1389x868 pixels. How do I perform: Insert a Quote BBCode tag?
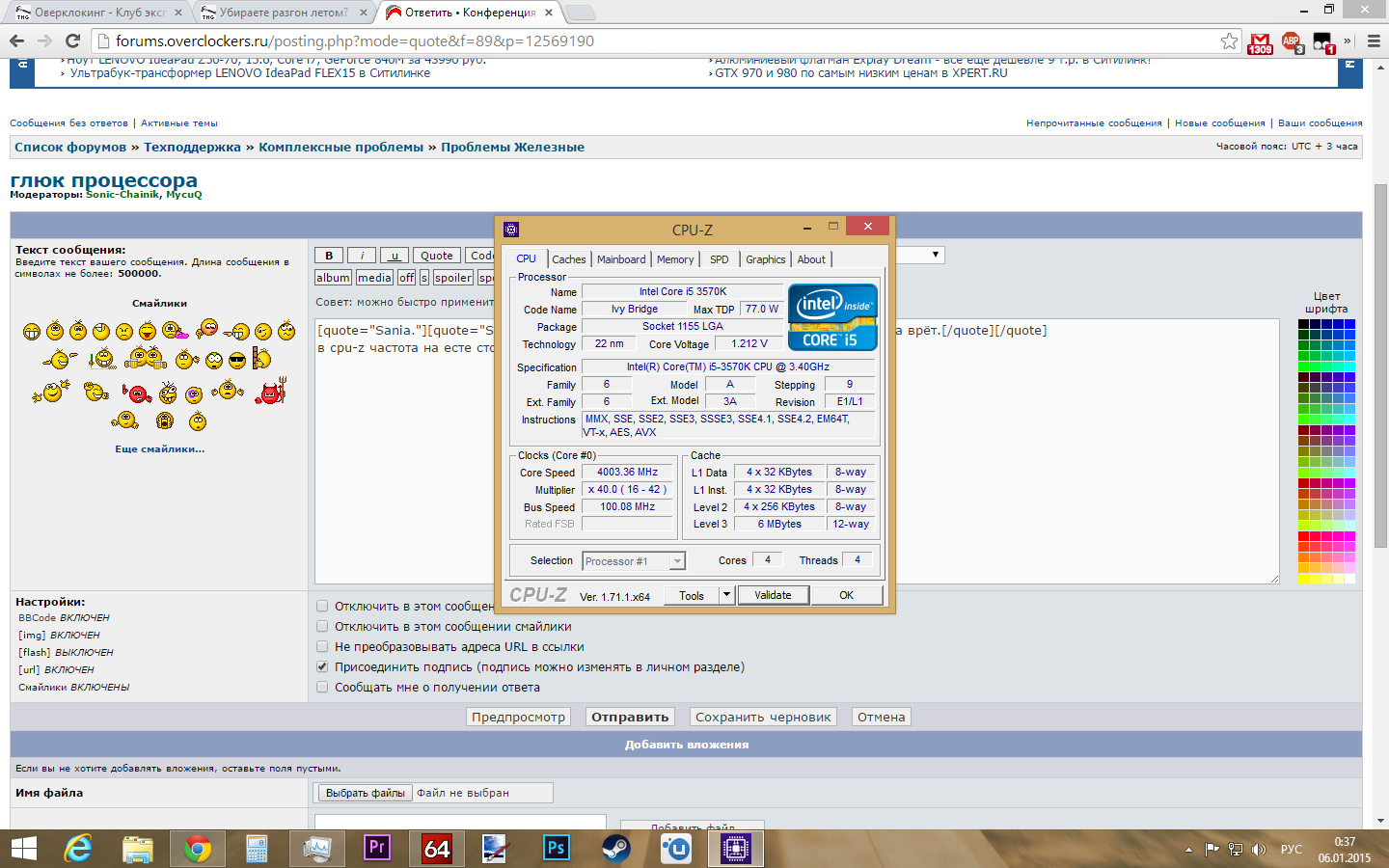tap(437, 256)
